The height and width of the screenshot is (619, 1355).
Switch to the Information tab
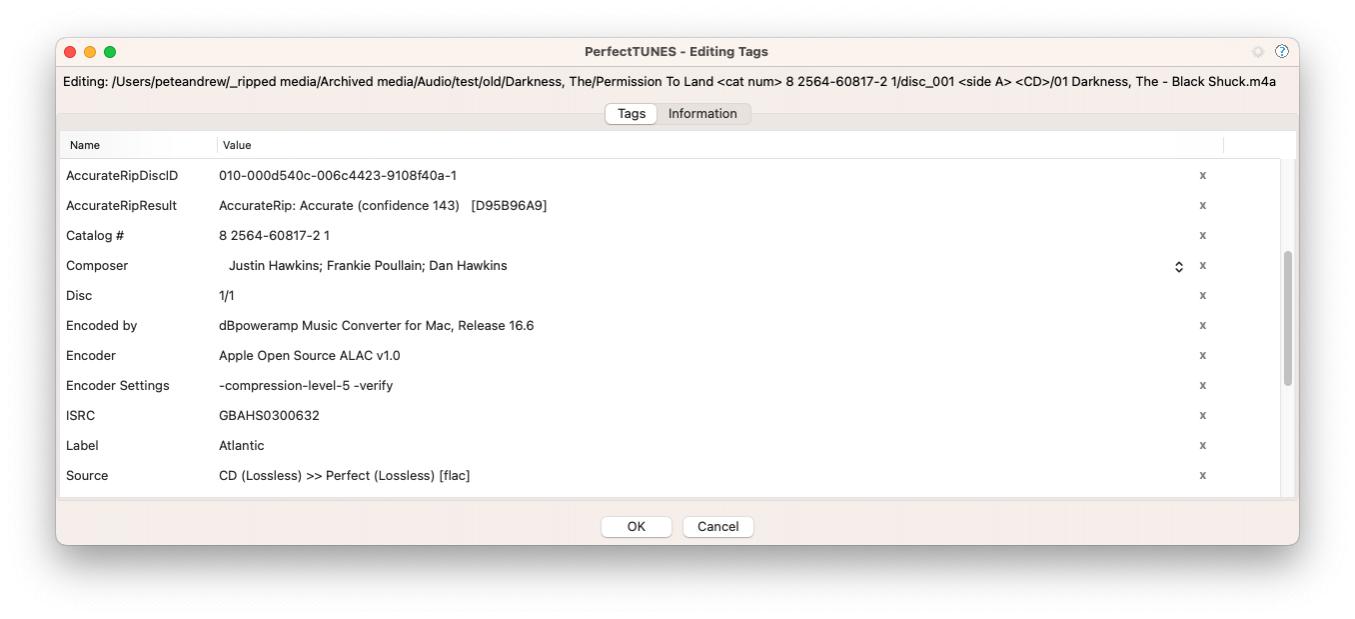702,114
